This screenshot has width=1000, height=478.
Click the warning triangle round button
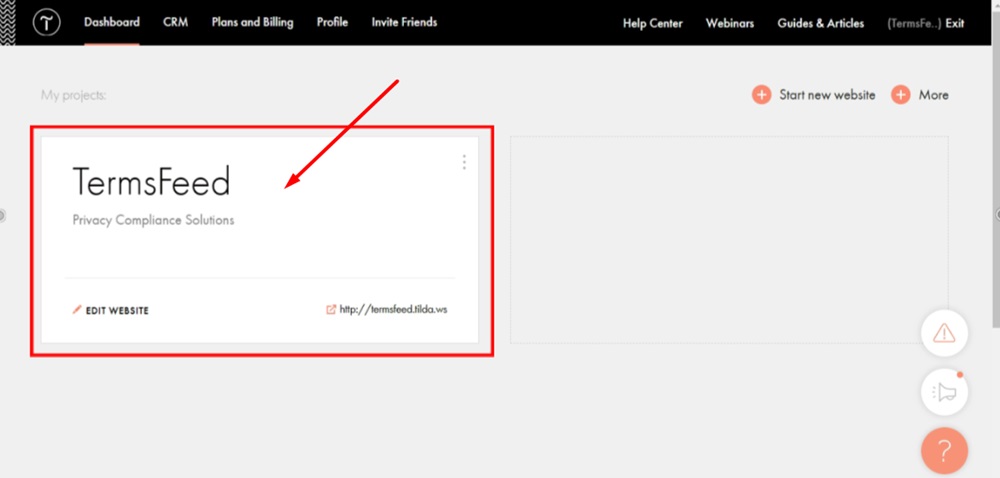pyautogui.click(x=945, y=333)
